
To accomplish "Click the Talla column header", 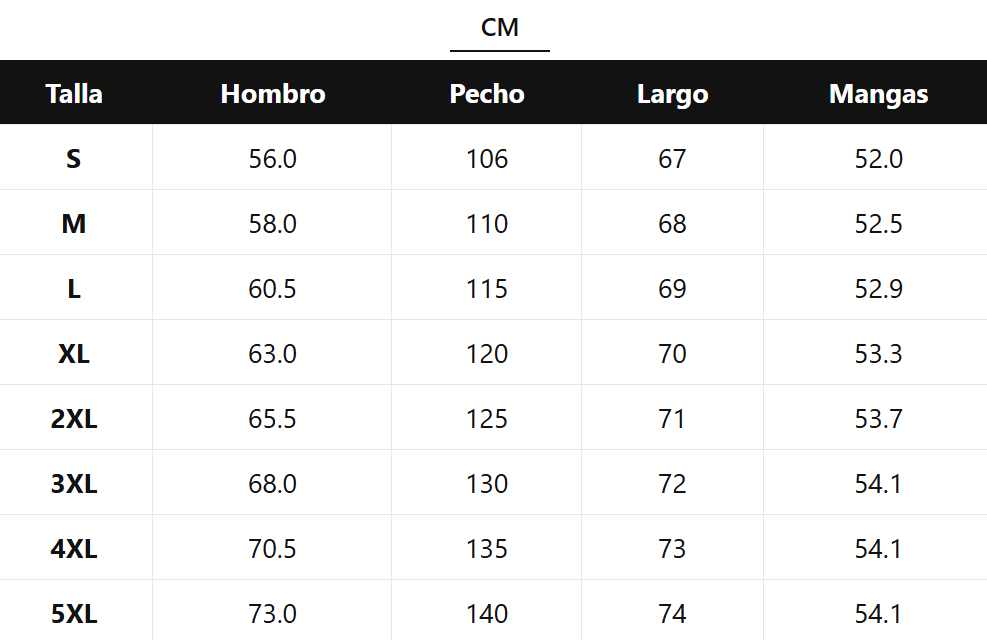I will coord(74,94).
